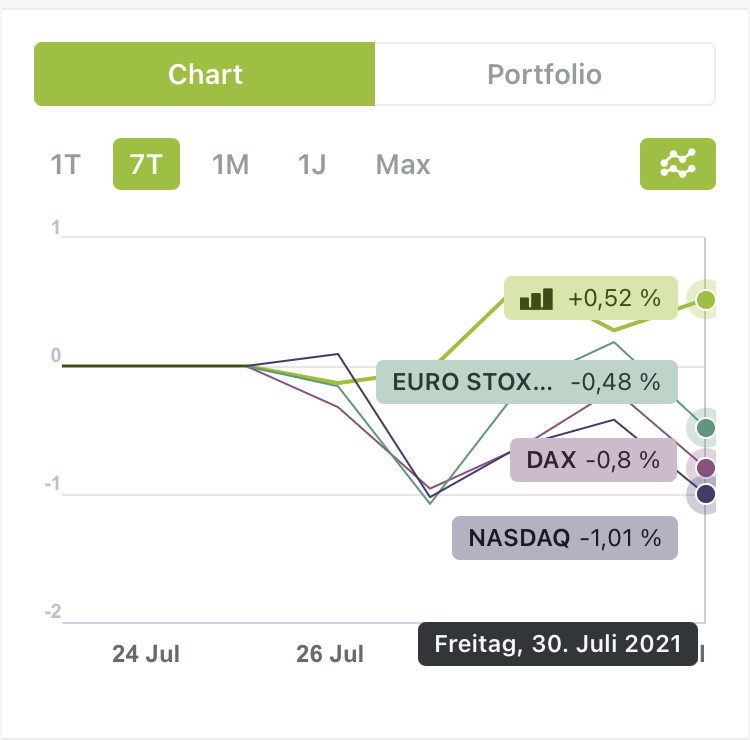This screenshot has width=750, height=740.
Task: Open the Portfolio tab
Action: (x=544, y=74)
